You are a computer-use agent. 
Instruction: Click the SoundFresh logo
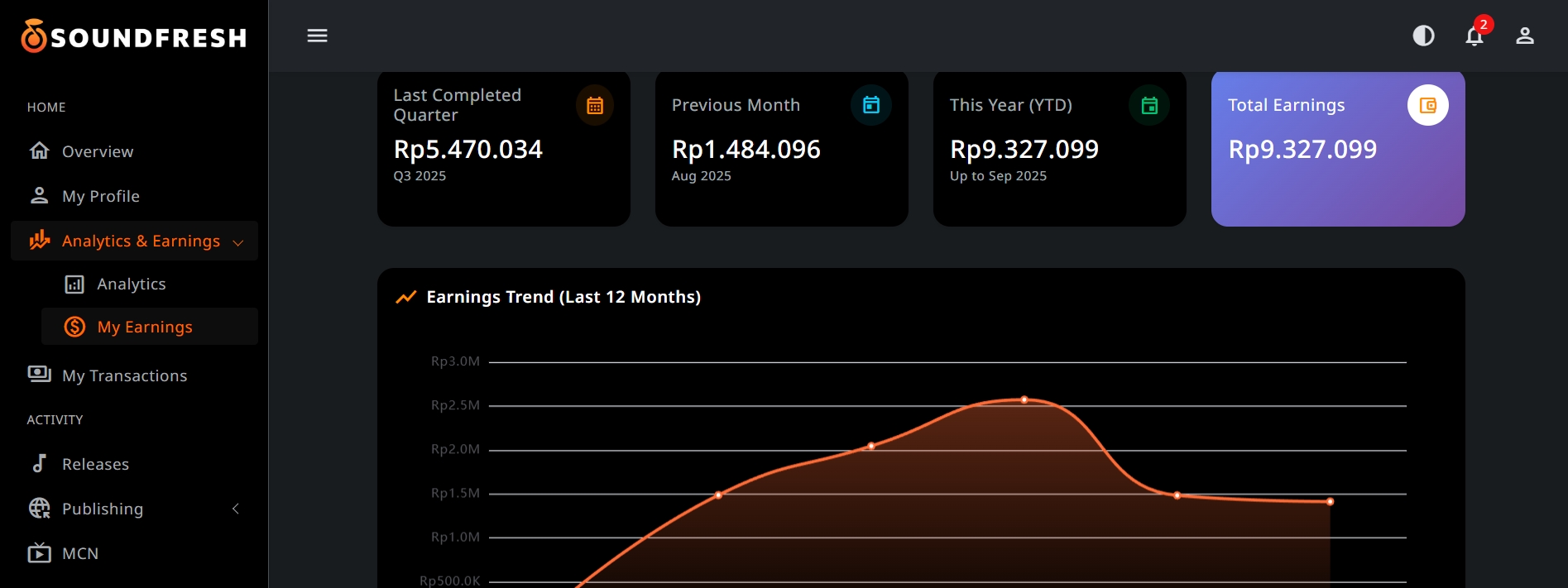click(134, 36)
